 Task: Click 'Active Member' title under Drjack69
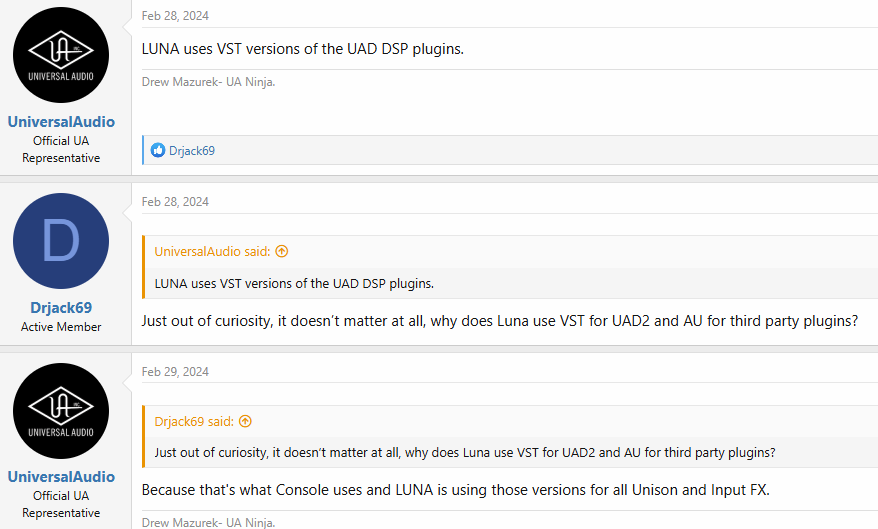pyautogui.click(x=61, y=327)
